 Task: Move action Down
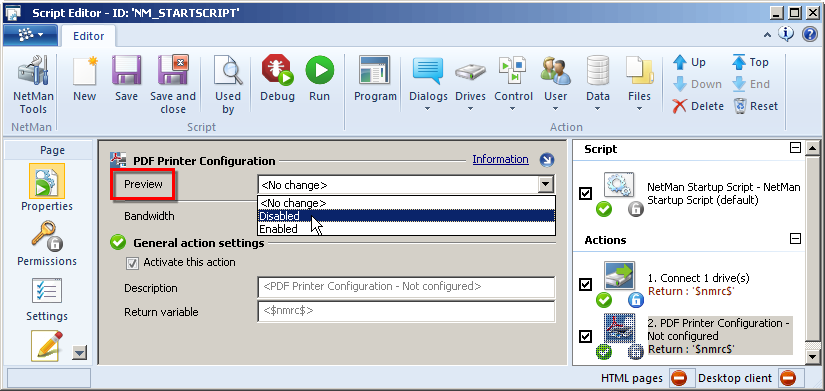pyautogui.click(x=697, y=84)
